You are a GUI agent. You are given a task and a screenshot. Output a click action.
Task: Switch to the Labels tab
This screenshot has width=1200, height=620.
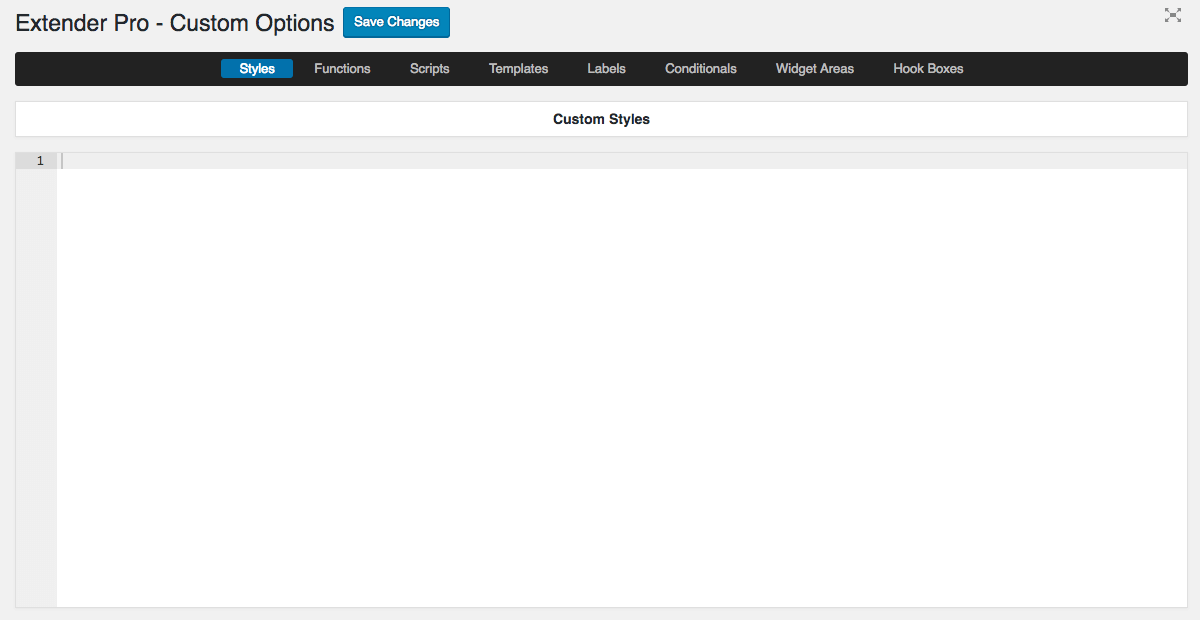(x=606, y=69)
